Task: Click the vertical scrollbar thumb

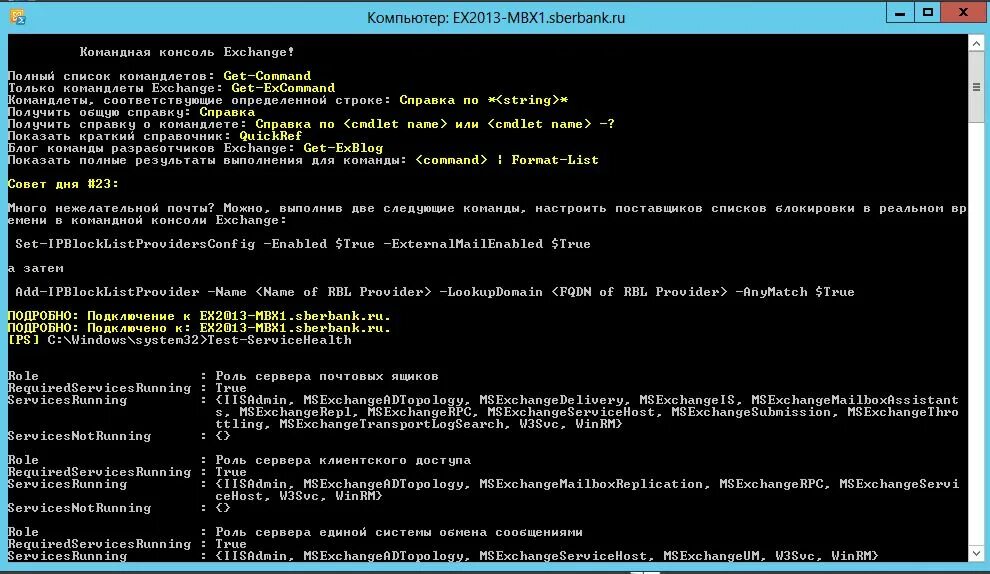Action: pyautogui.click(x=976, y=88)
